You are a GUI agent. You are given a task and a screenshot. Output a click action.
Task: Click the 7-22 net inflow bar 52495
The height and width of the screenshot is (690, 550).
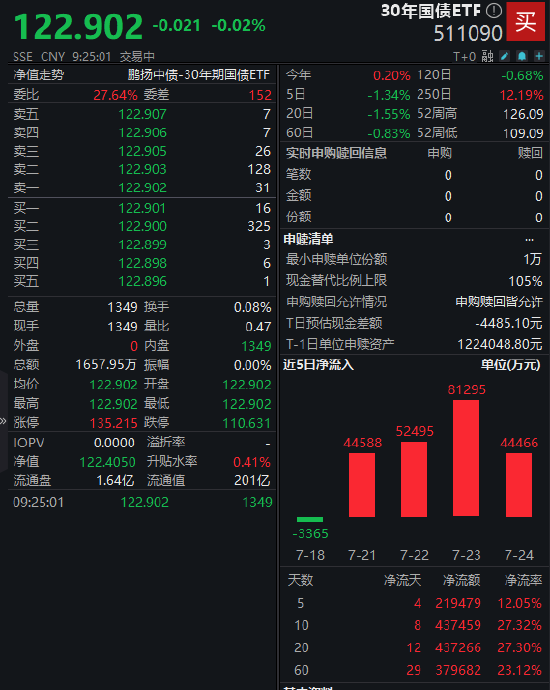coord(414,479)
